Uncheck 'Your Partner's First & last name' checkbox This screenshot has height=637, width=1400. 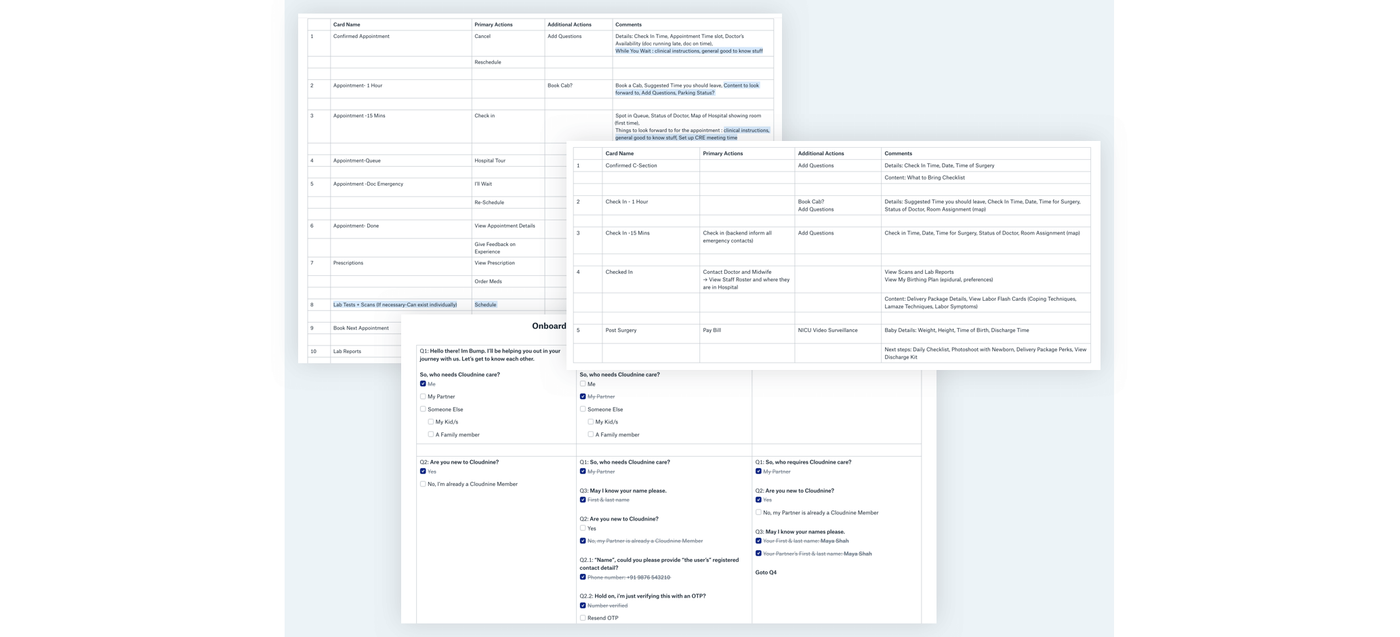point(758,553)
